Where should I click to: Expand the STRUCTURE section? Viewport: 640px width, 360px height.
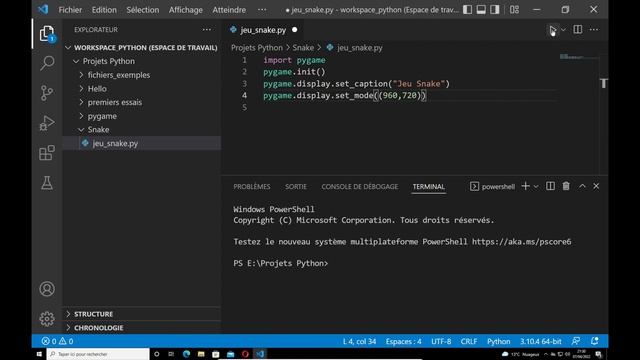tap(142, 314)
